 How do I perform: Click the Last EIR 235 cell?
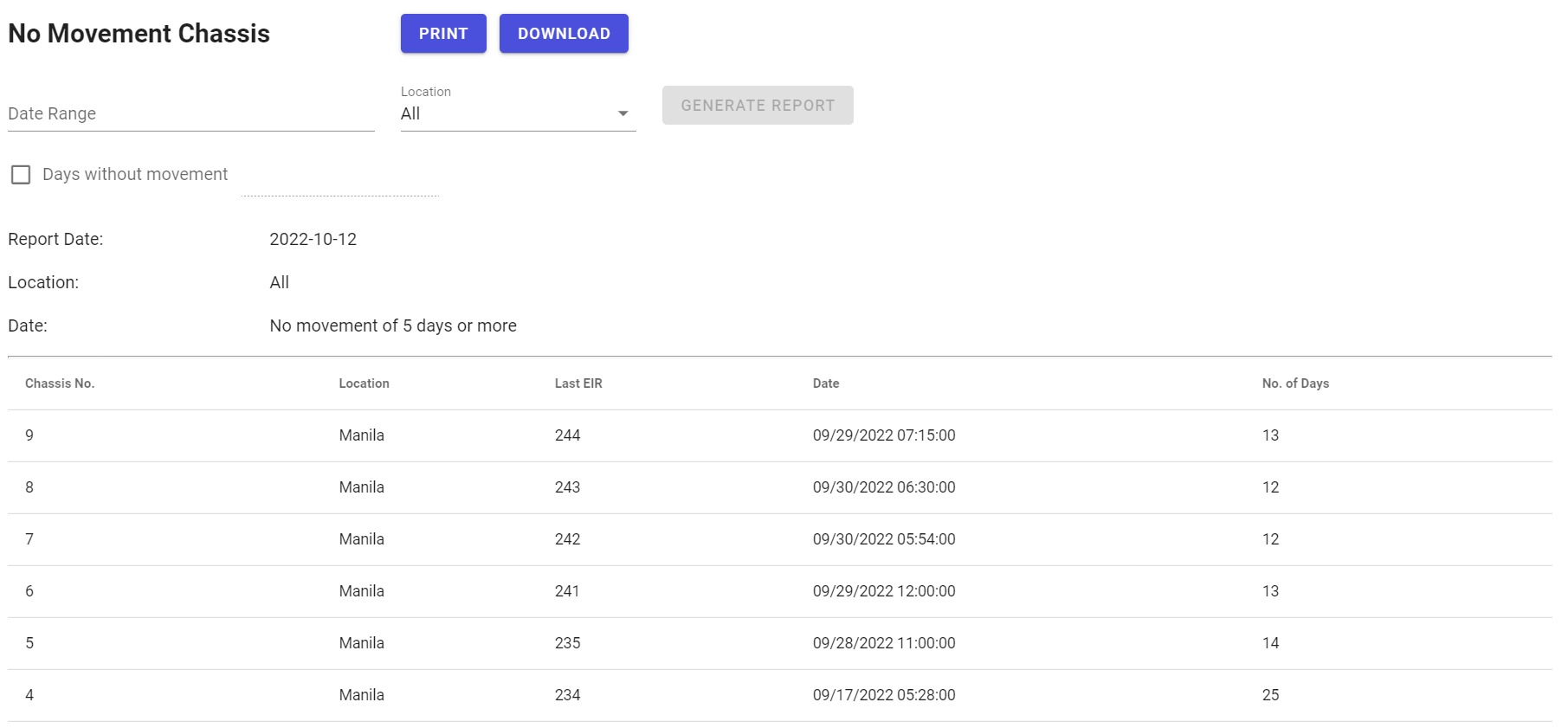(567, 643)
